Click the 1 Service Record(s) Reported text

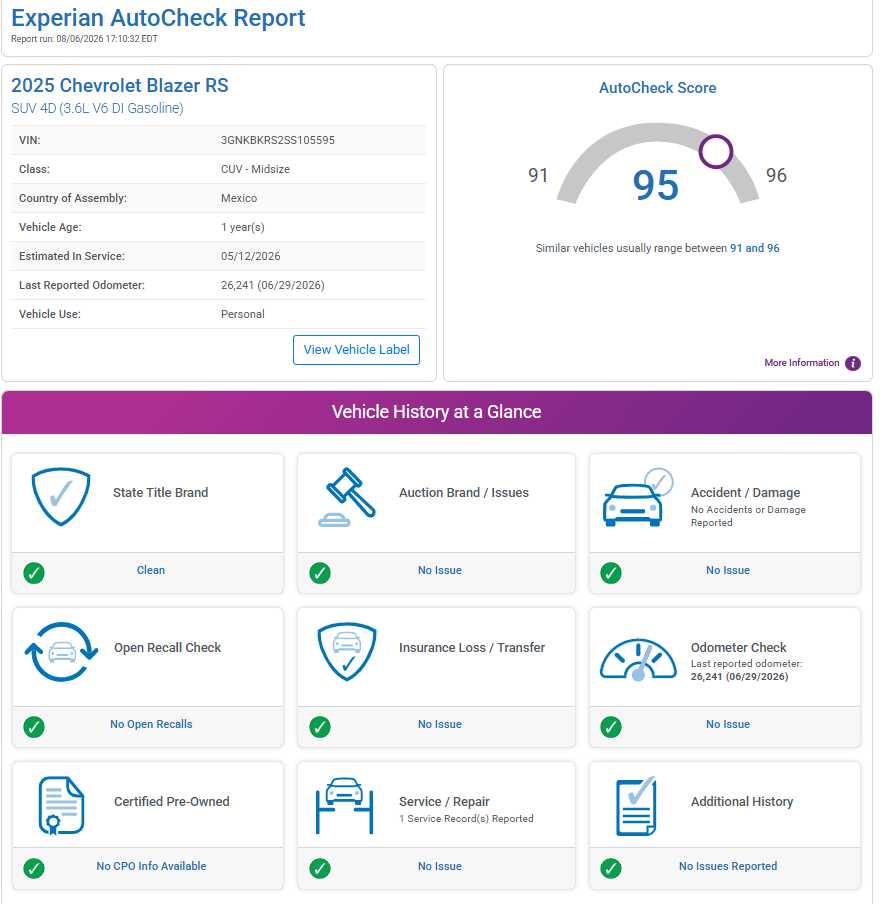click(466, 819)
